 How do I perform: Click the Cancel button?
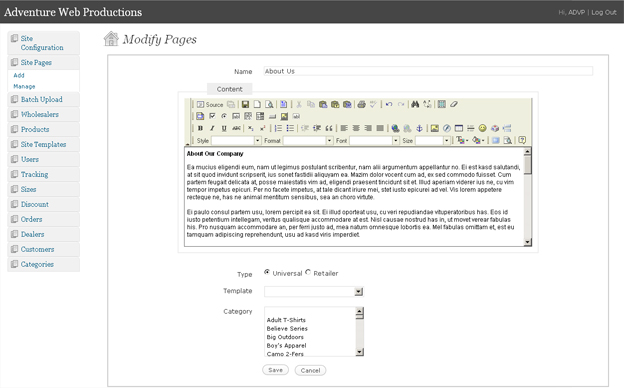pos(310,370)
